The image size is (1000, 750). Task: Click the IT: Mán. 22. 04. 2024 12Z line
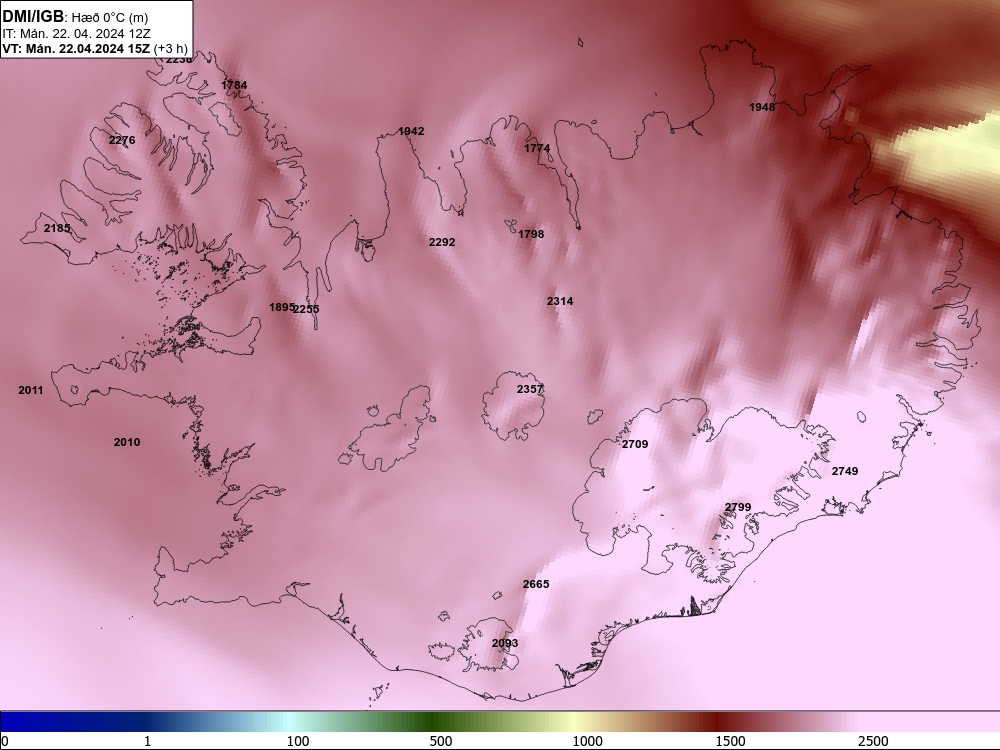click(76, 34)
